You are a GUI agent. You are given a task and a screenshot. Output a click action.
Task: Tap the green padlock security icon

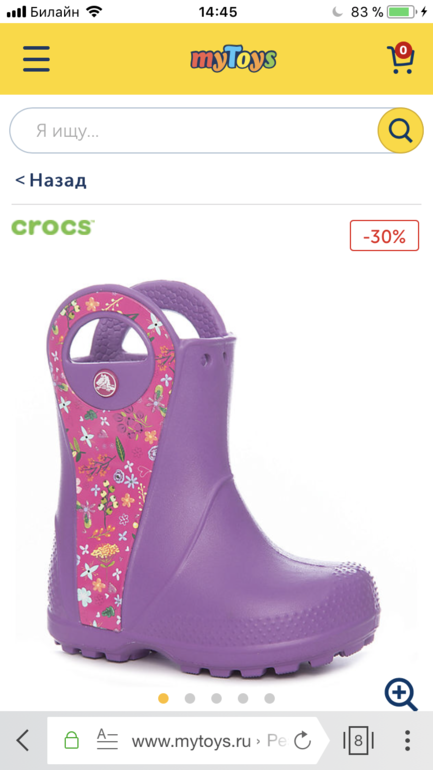pos(72,740)
